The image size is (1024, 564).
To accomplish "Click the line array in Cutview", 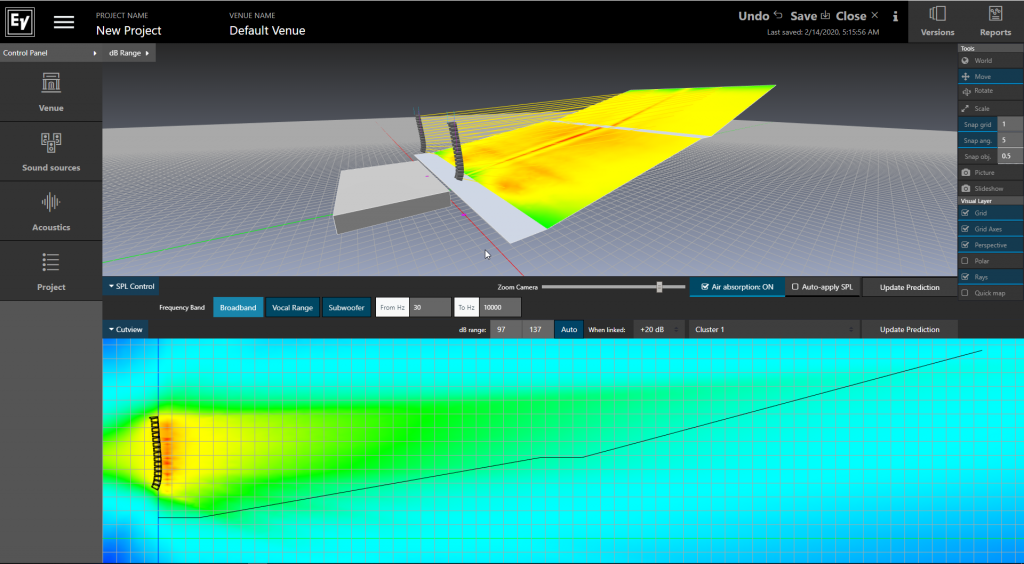I will click(156, 453).
